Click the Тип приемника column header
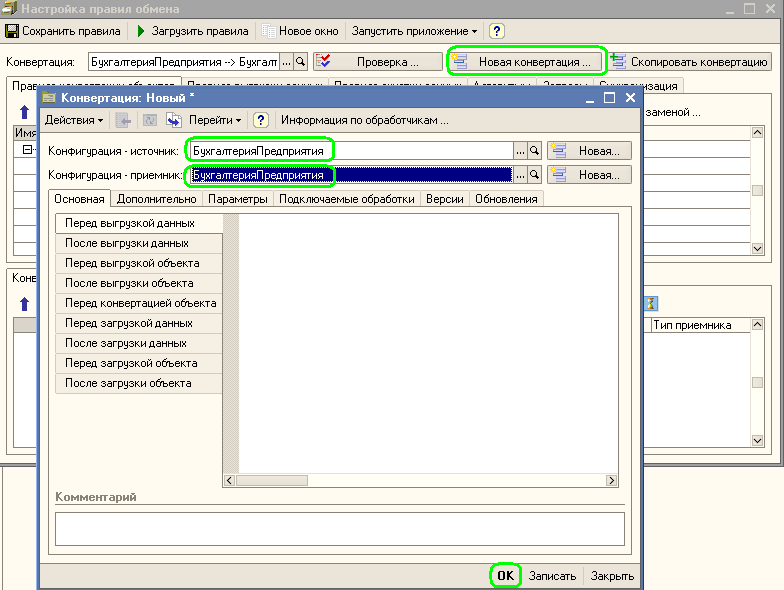Screen dimensions: 784x590 tap(700, 325)
